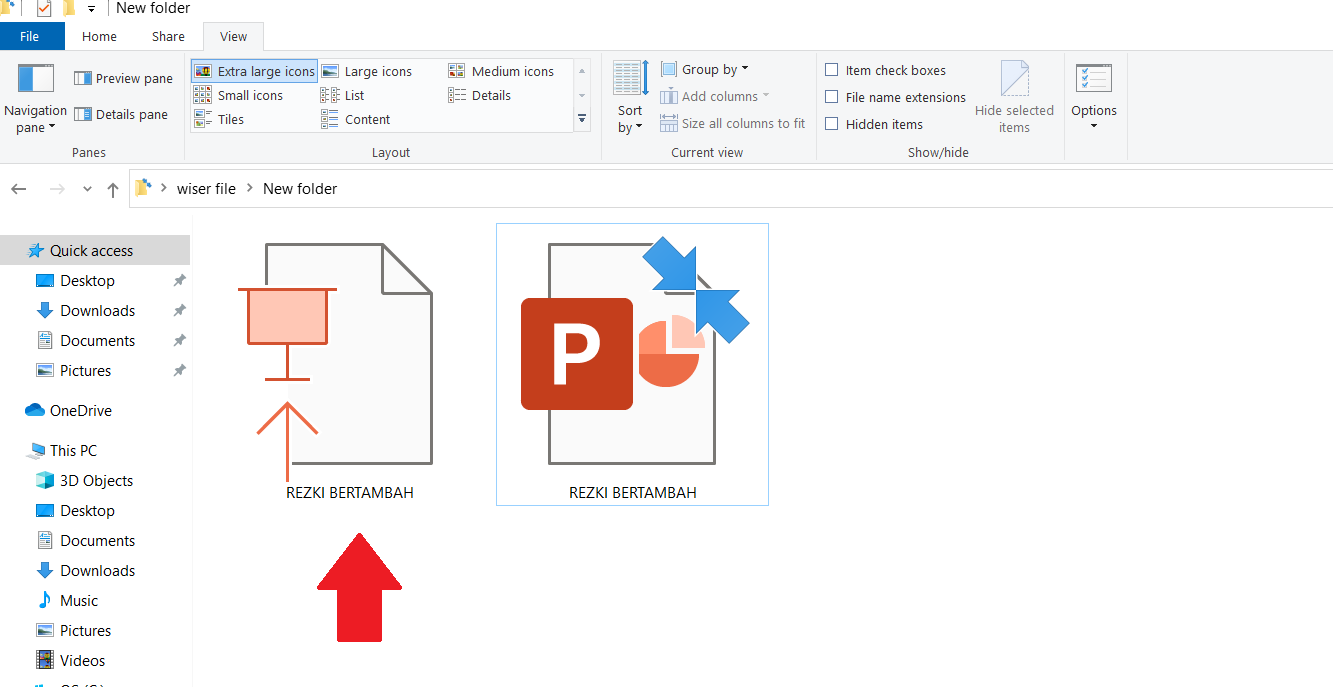Expand the Navigation pane dropdown
Image resolution: width=1333 pixels, height=687 pixels.
pyautogui.click(x=35, y=119)
